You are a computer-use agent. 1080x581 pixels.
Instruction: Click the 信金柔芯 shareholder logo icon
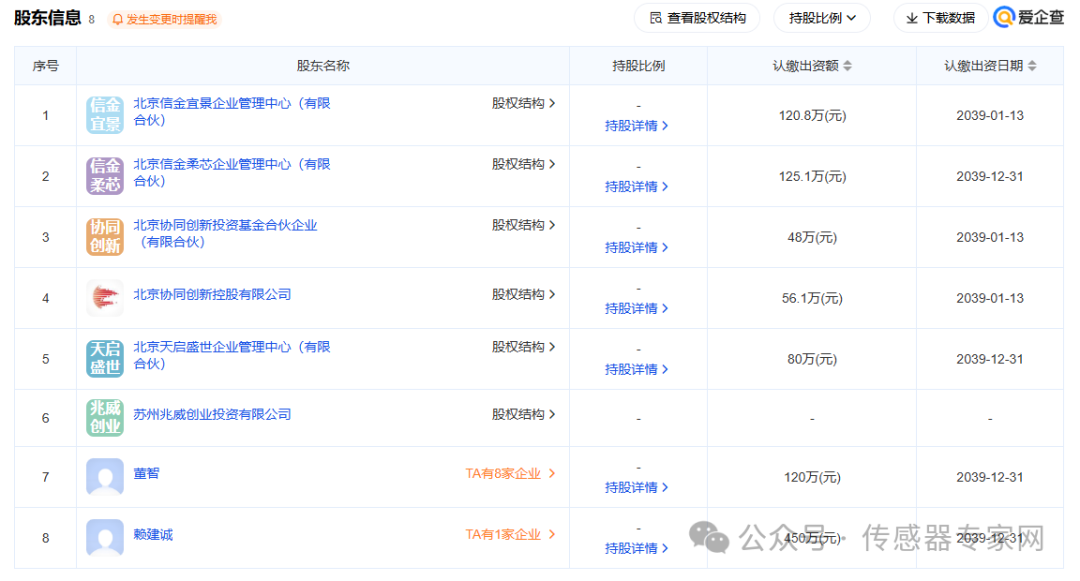click(105, 176)
